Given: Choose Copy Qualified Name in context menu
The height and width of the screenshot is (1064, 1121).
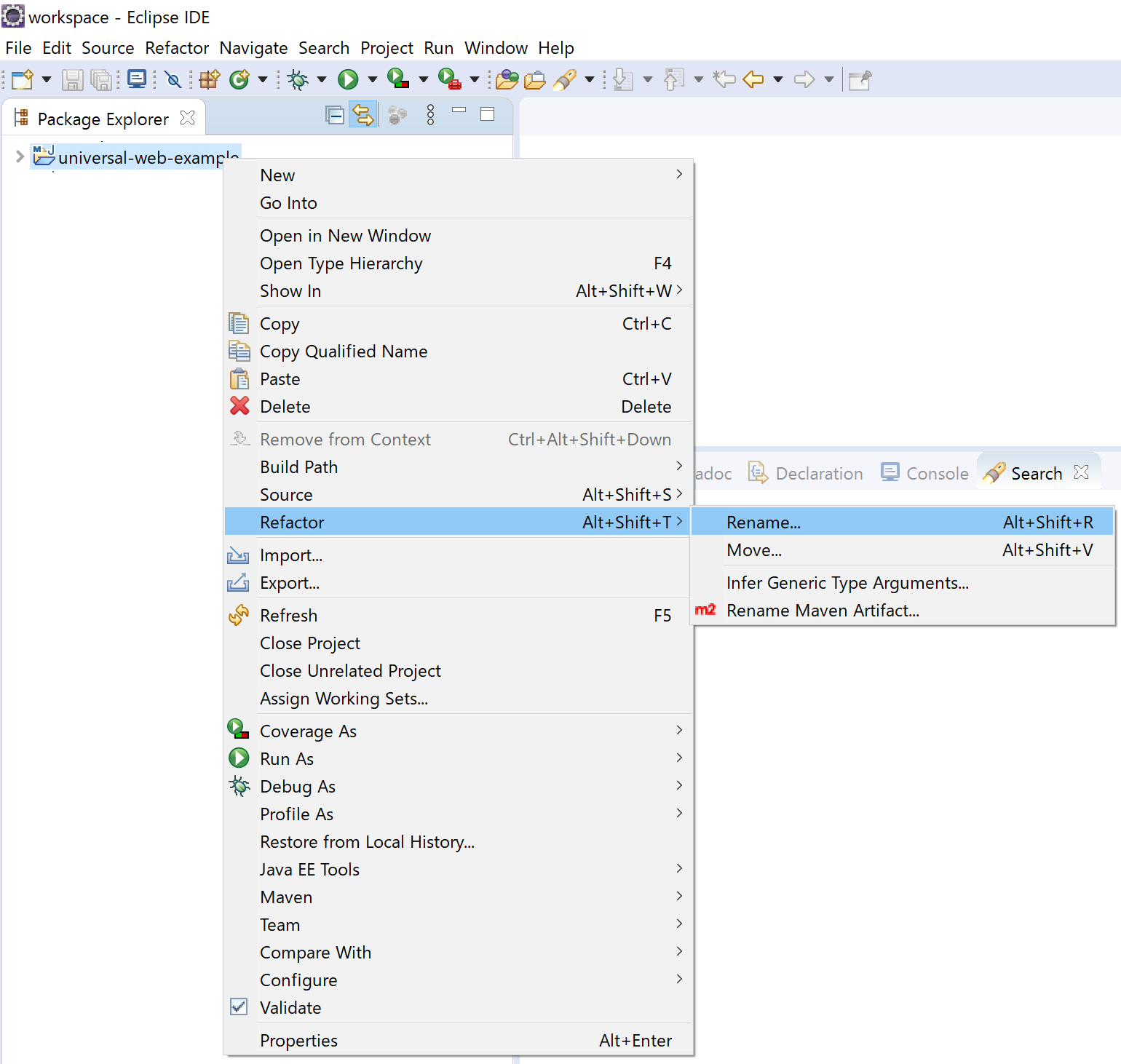Looking at the screenshot, I should click(459, 351).
